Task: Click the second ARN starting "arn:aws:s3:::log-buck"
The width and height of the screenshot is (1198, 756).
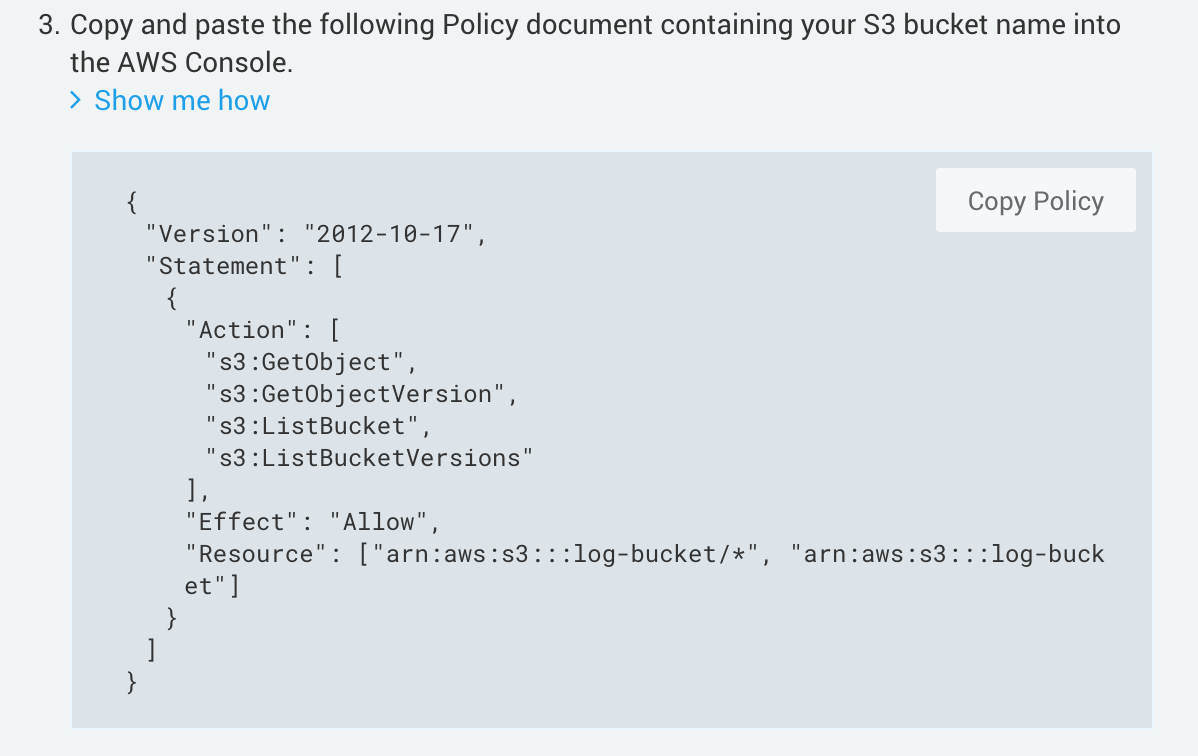Action: pos(946,554)
